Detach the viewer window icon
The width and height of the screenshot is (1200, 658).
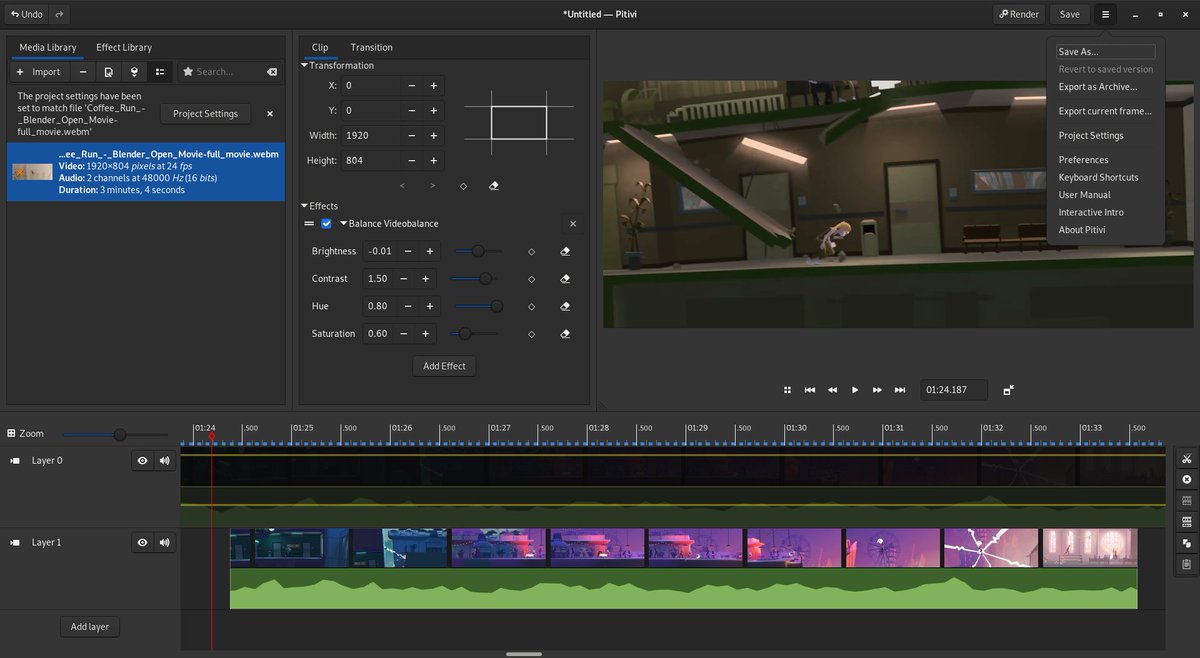(x=1008, y=390)
